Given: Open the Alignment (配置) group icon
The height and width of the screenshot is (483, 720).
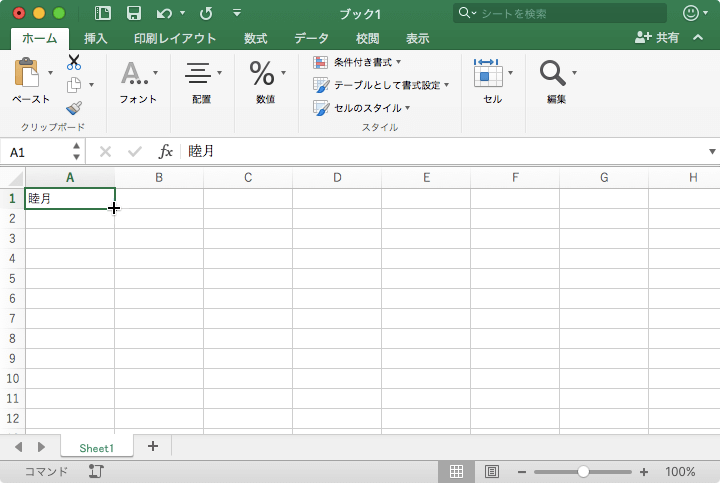Looking at the screenshot, I should (198, 73).
